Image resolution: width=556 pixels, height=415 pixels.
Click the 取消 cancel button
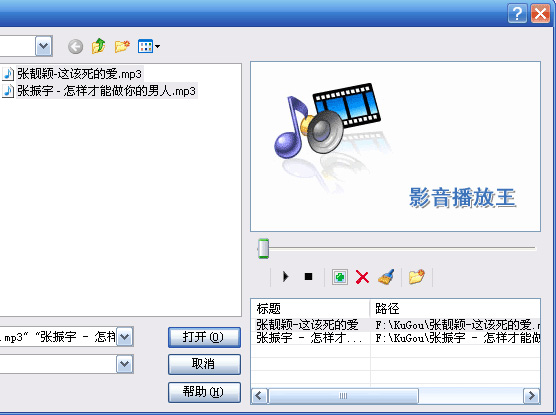coord(204,364)
